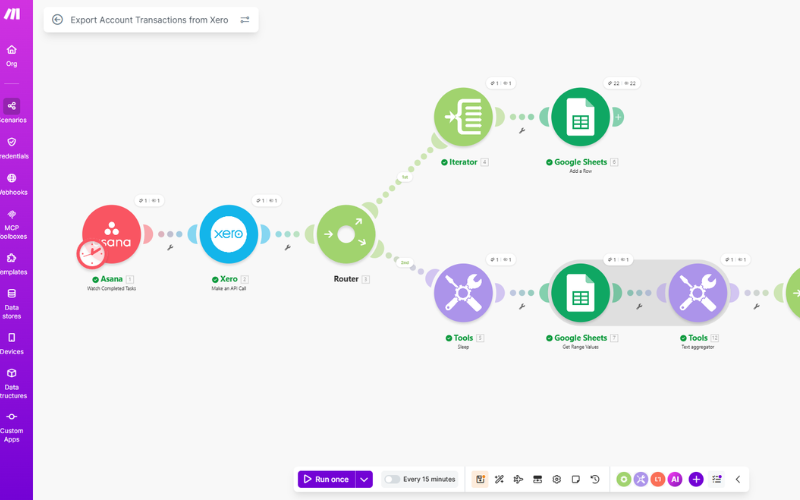Open the notes icon in toolbar
800x500 pixels.
click(576, 479)
